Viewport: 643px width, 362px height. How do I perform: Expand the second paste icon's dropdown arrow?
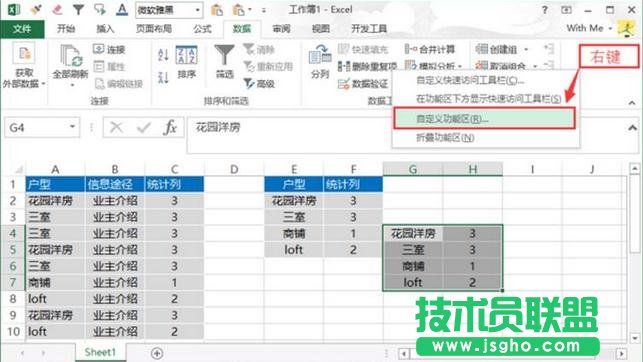coord(250,9)
